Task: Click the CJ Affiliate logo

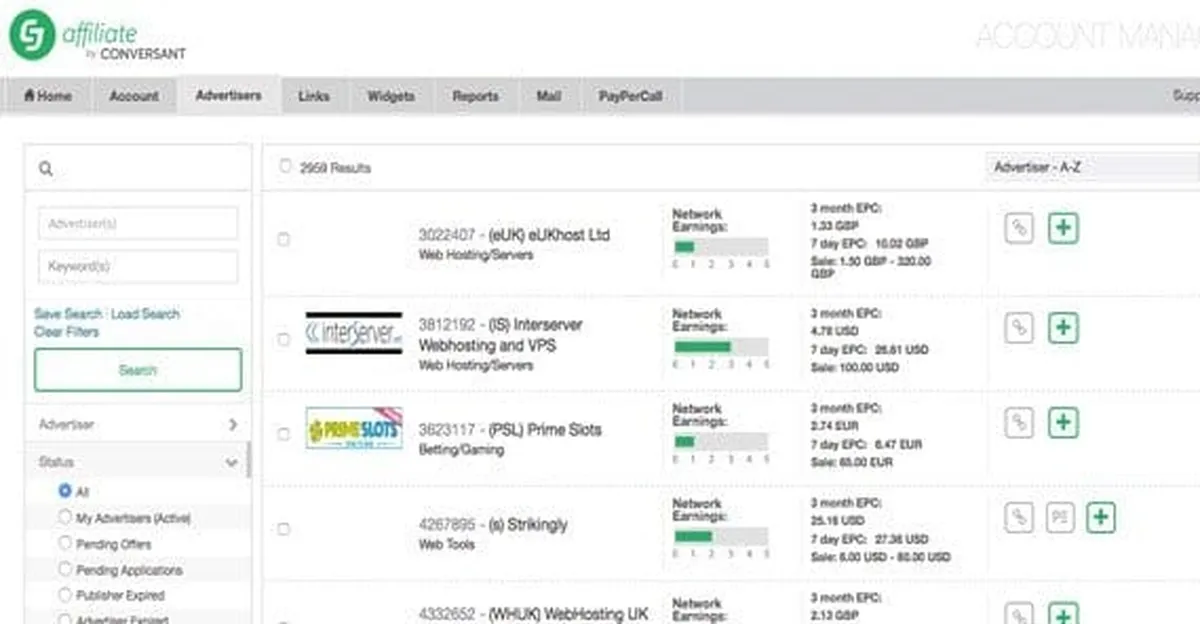Action: [x=98, y=37]
